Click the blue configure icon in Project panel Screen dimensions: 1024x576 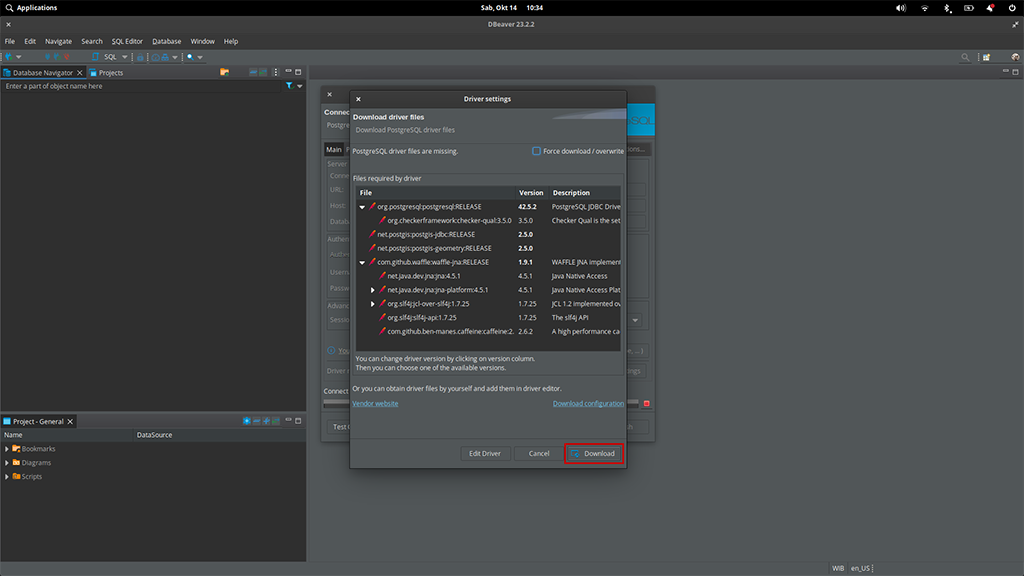point(247,421)
